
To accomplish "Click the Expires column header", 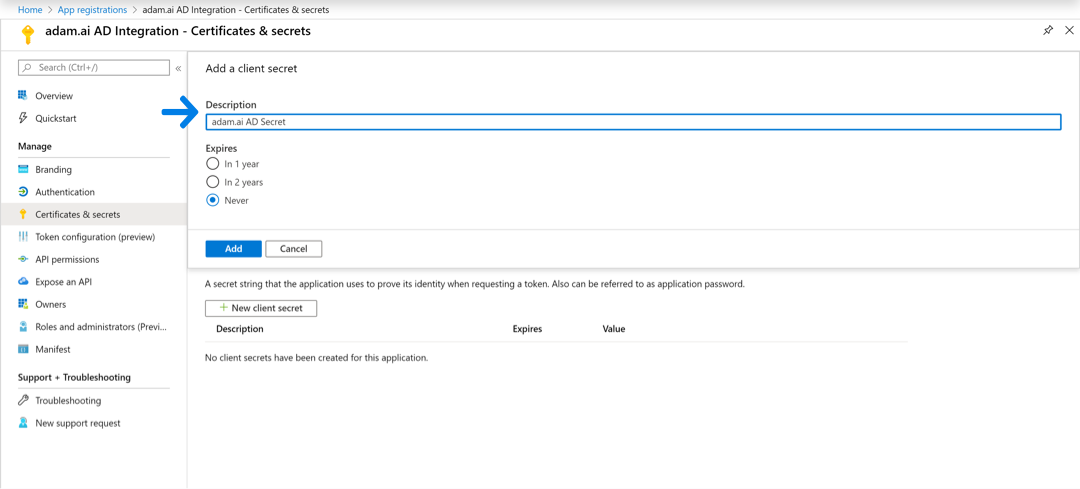I will coord(528,329).
